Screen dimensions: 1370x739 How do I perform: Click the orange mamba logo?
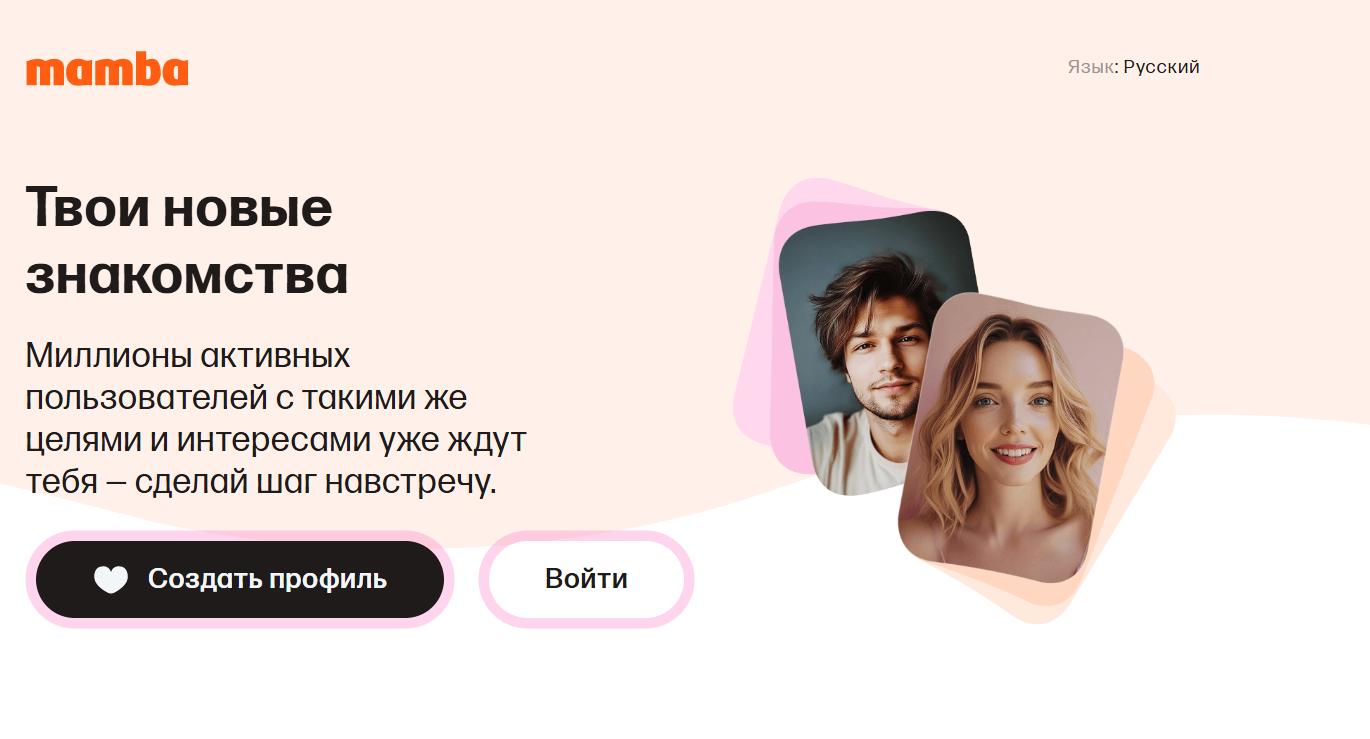pyautogui.click(x=107, y=70)
